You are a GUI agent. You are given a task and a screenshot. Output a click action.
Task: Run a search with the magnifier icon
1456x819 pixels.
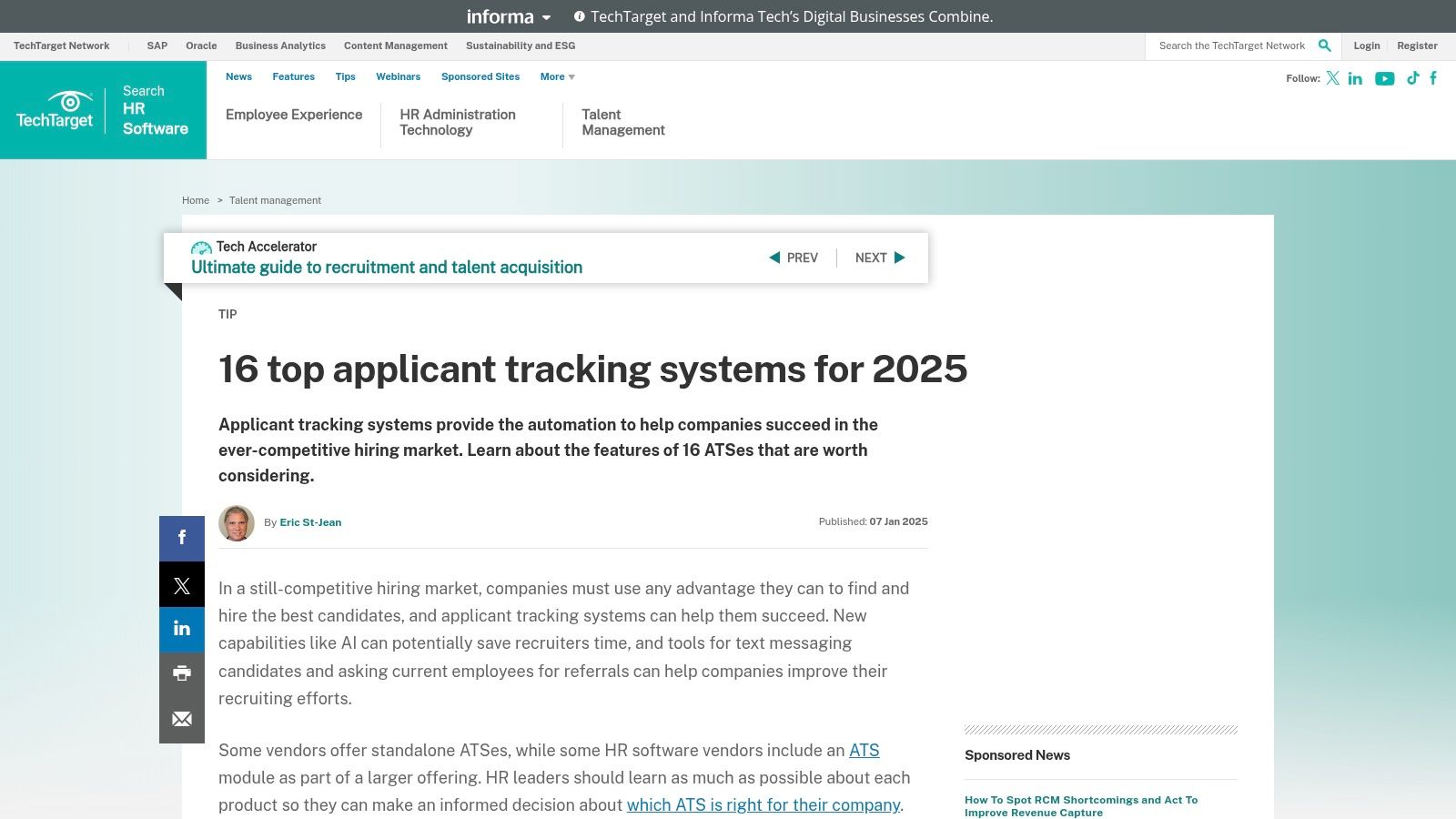tap(1324, 45)
